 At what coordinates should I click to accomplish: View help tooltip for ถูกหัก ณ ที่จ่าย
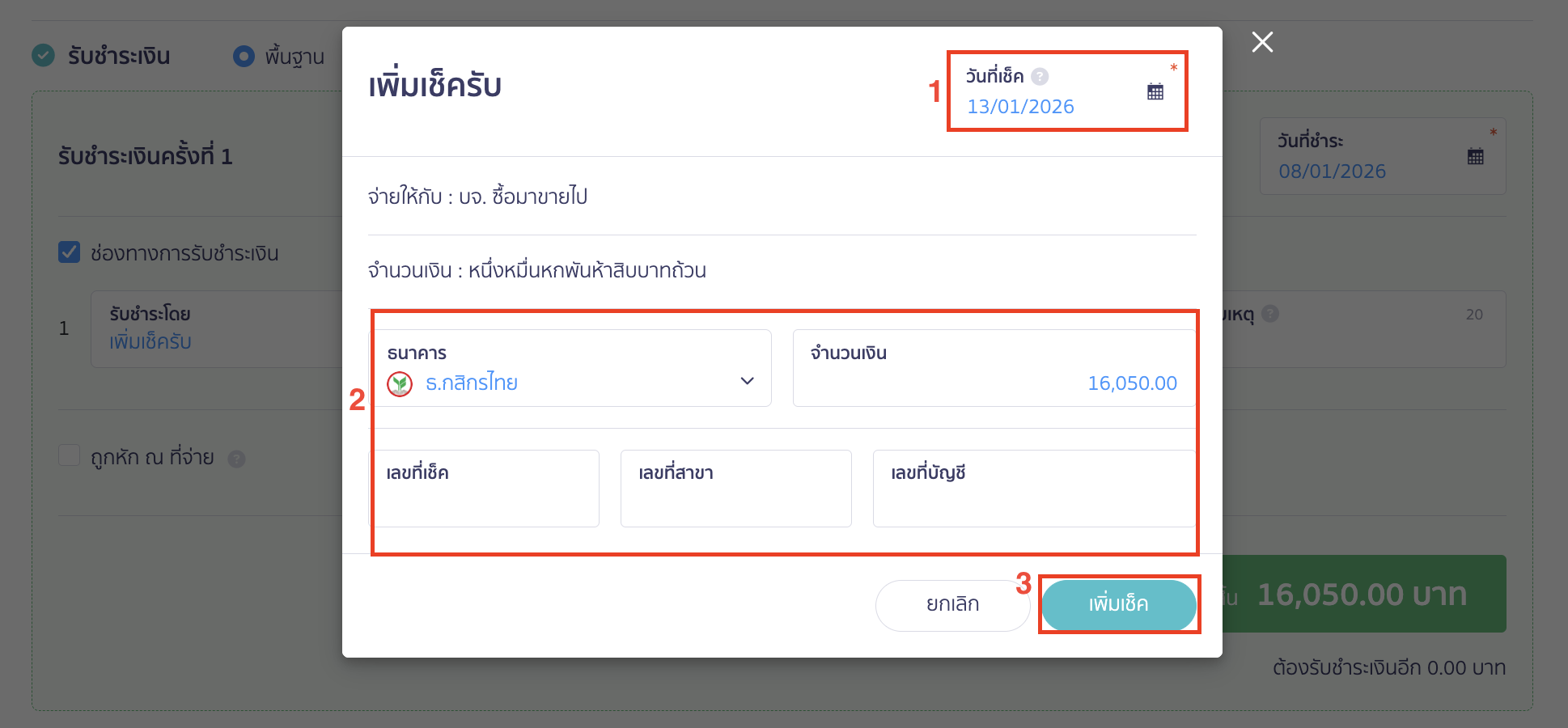pyautogui.click(x=236, y=458)
